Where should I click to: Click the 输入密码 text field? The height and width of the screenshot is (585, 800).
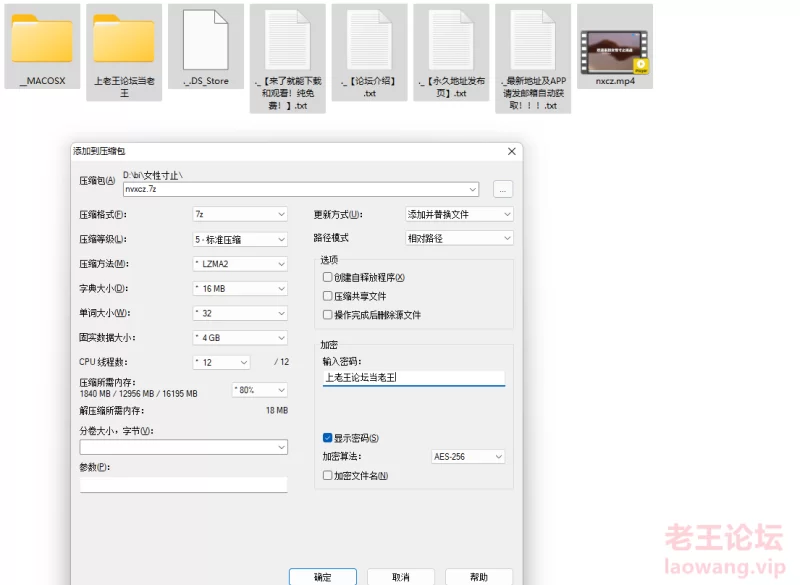(x=413, y=378)
